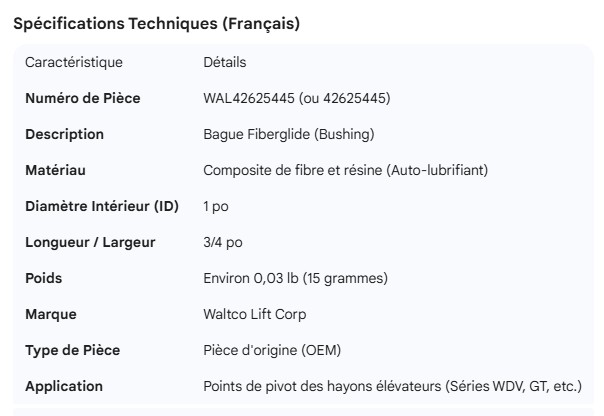Click the "3/4 po" length value
The image size is (604, 416).
(223, 242)
